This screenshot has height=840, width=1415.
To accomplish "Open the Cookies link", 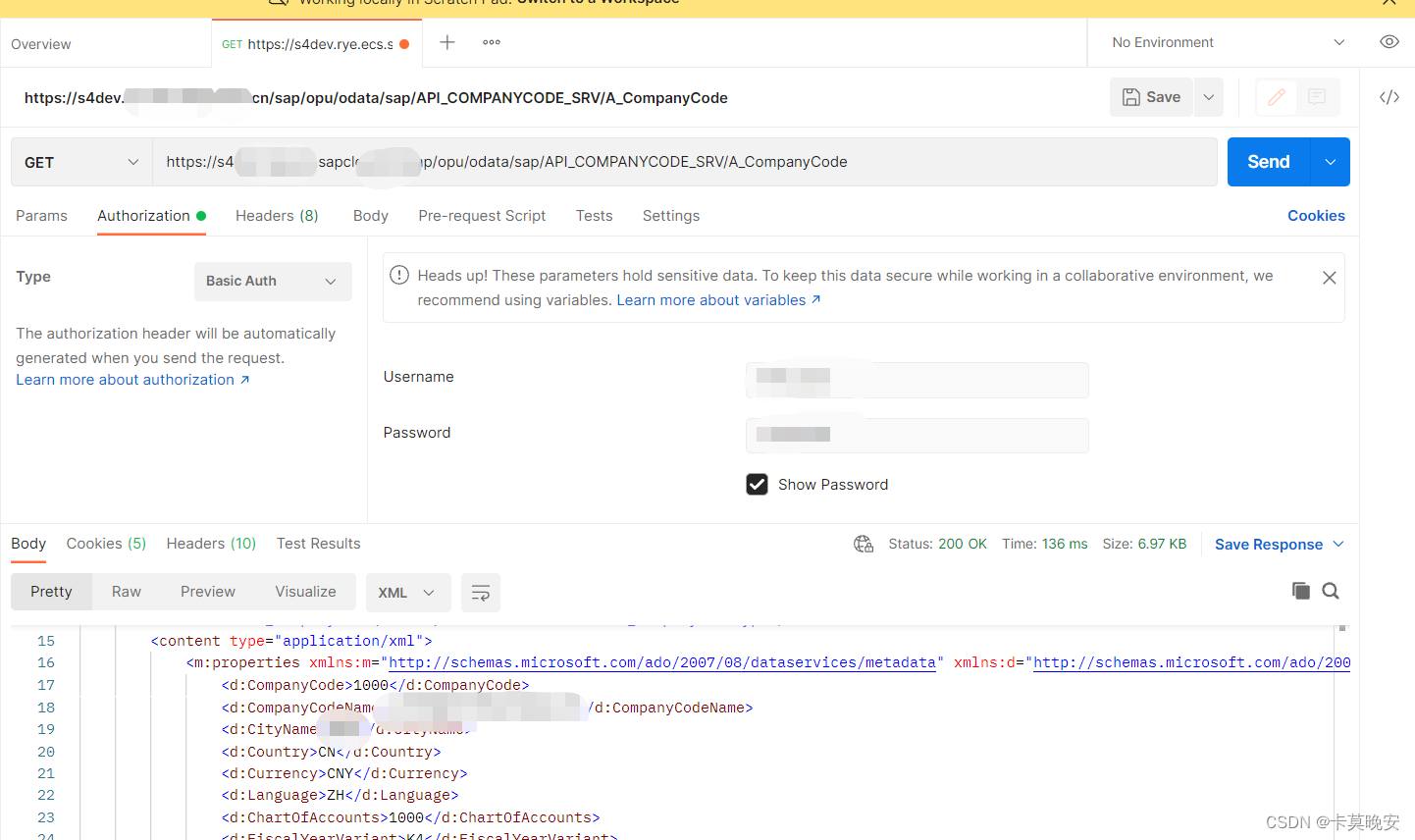I will [x=1316, y=216].
